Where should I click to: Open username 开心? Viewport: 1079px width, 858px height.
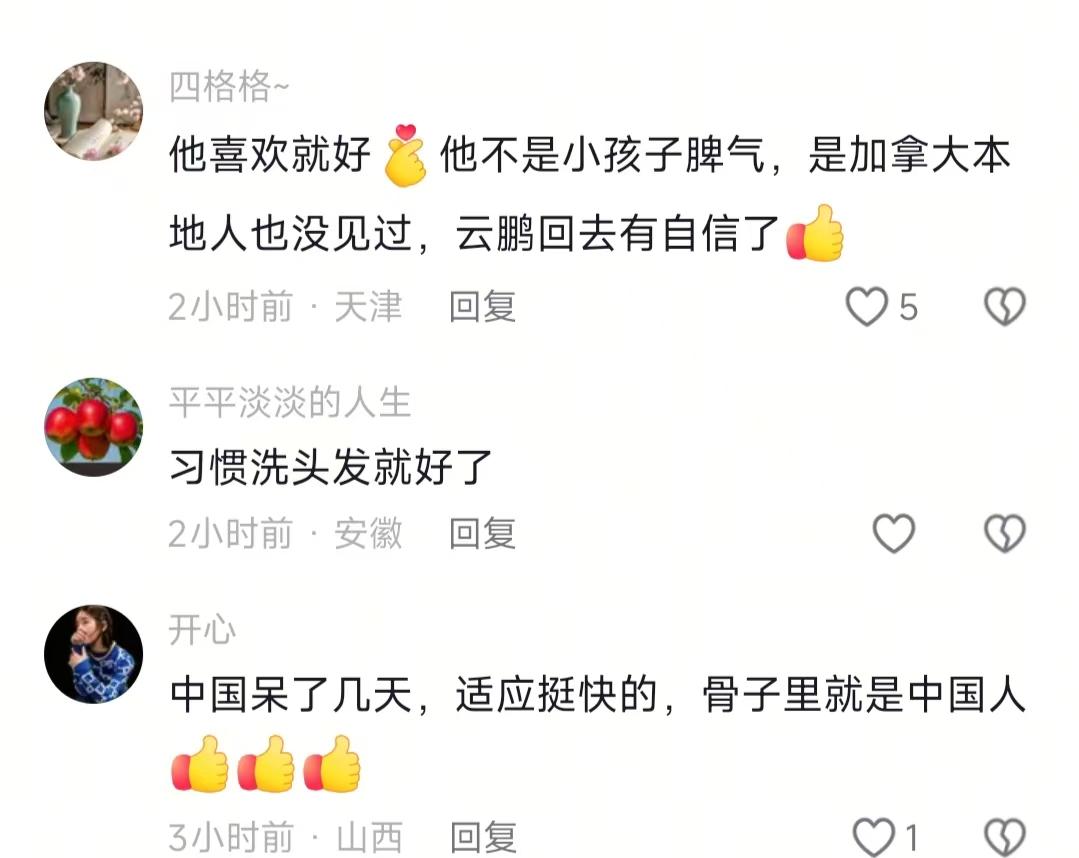click(x=202, y=630)
